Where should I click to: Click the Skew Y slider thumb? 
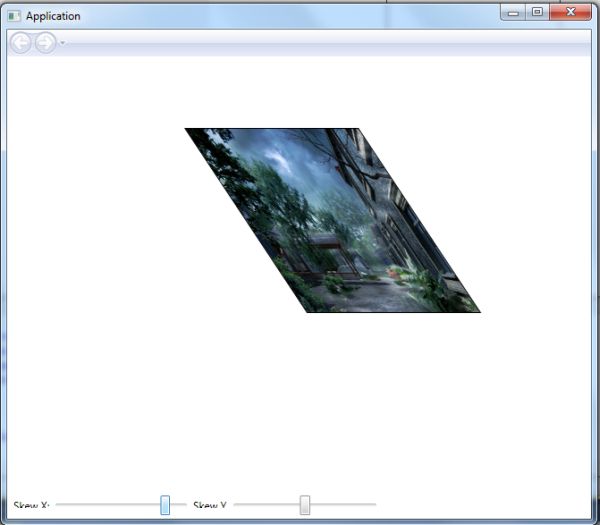click(305, 505)
